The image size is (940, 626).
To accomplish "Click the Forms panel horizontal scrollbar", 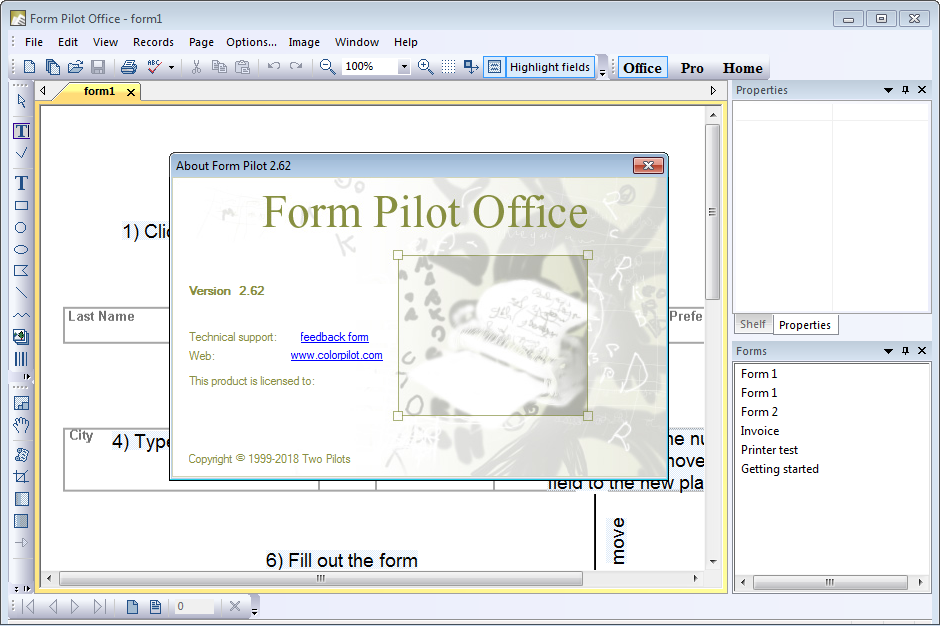I will [830, 582].
